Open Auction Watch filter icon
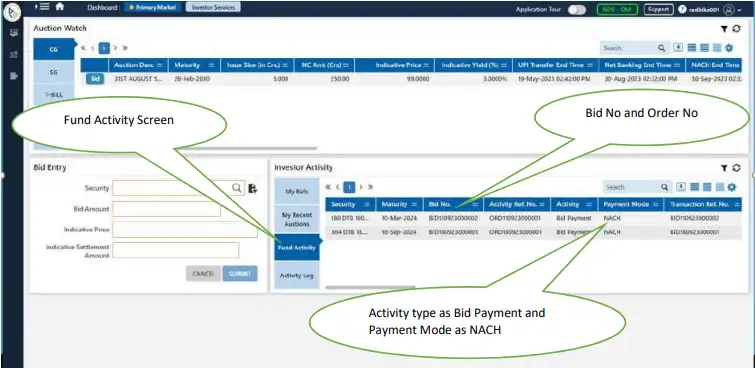 (x=724, y=29)
